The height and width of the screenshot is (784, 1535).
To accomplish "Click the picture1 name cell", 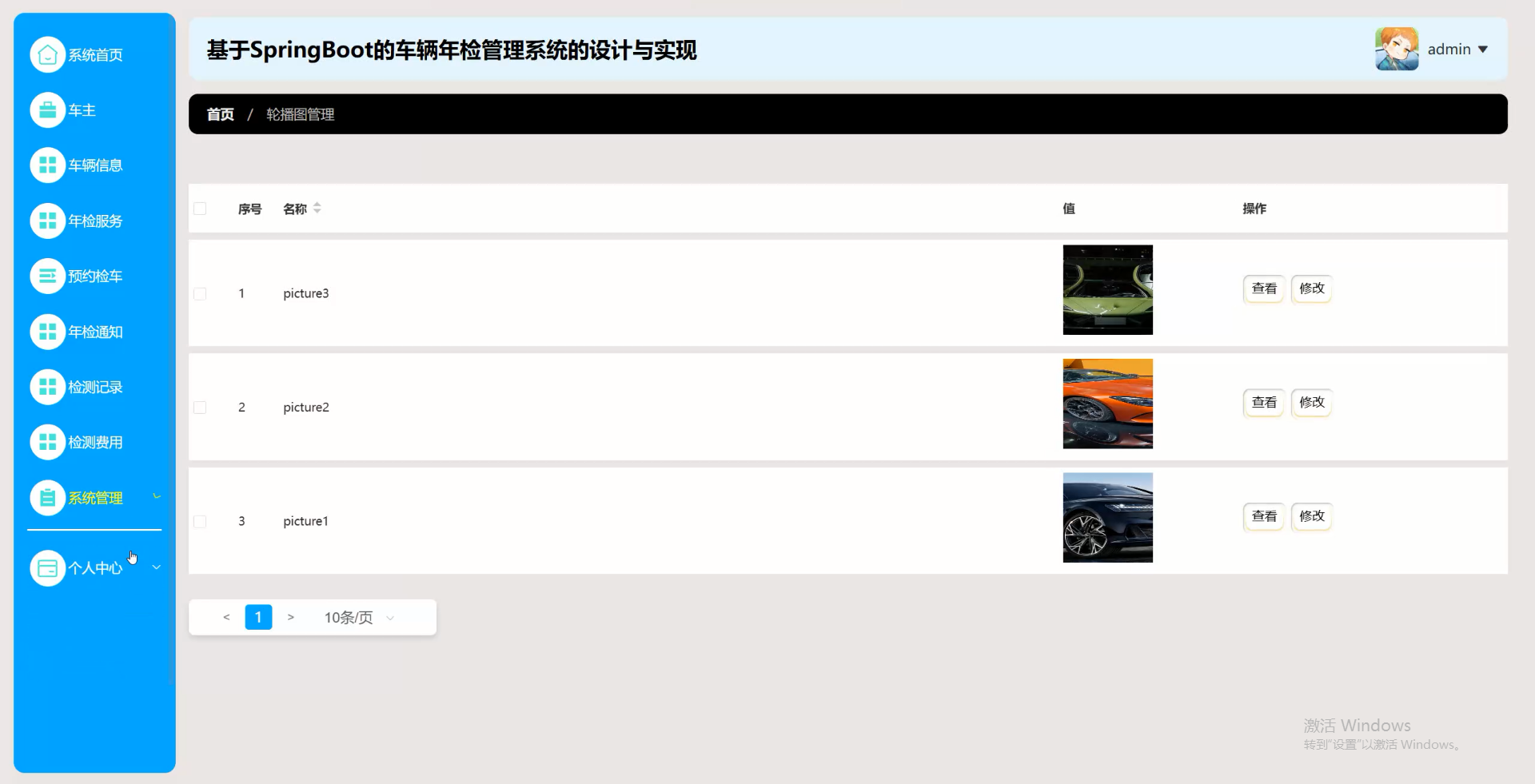I will [x=305, y=521].
